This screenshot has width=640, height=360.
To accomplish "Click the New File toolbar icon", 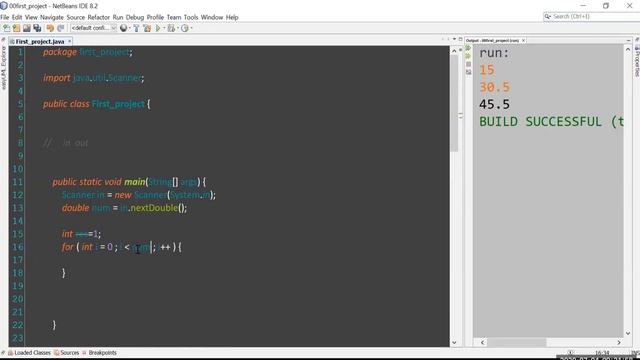I will point(7,28).
